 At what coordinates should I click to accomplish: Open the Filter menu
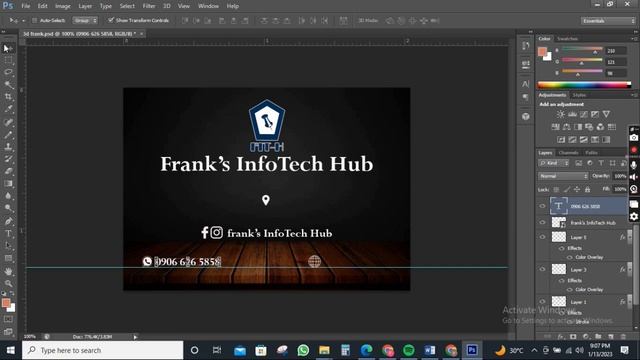point(149,6)
